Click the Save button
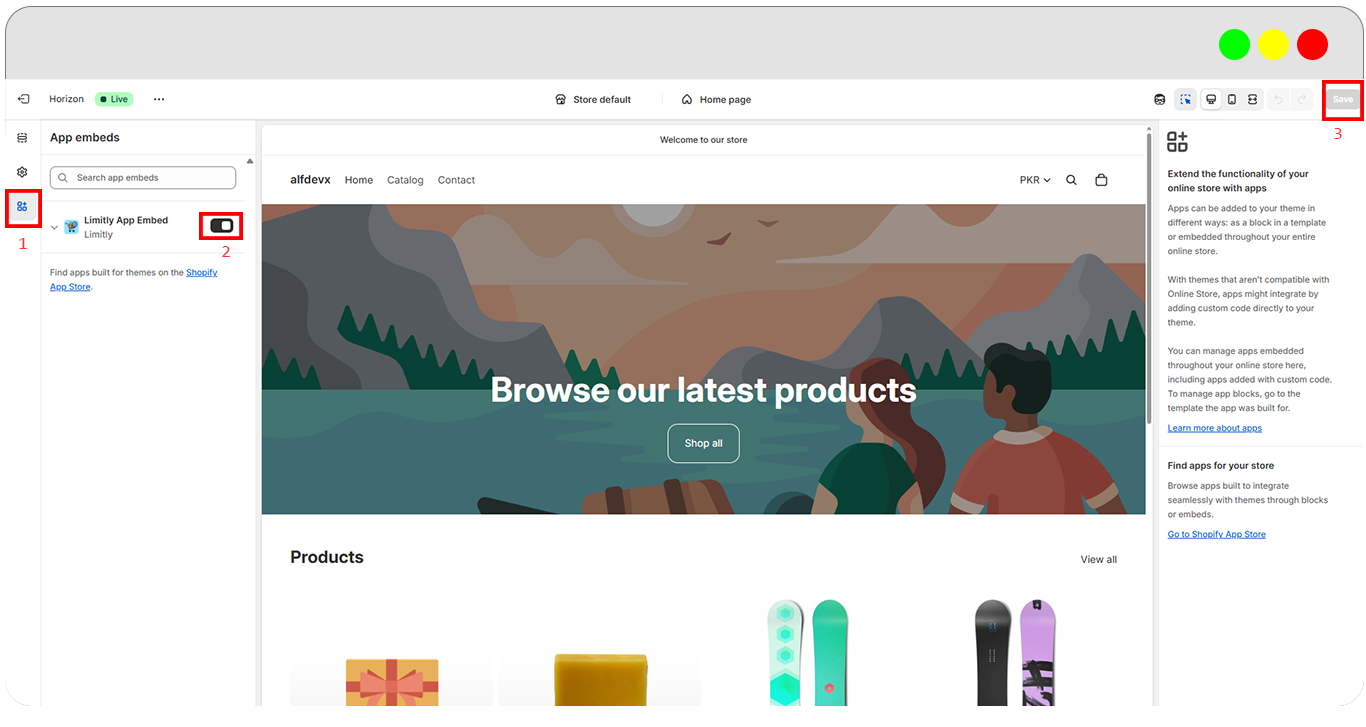Screen dimensions: 1366x727 pos(1342,99)
